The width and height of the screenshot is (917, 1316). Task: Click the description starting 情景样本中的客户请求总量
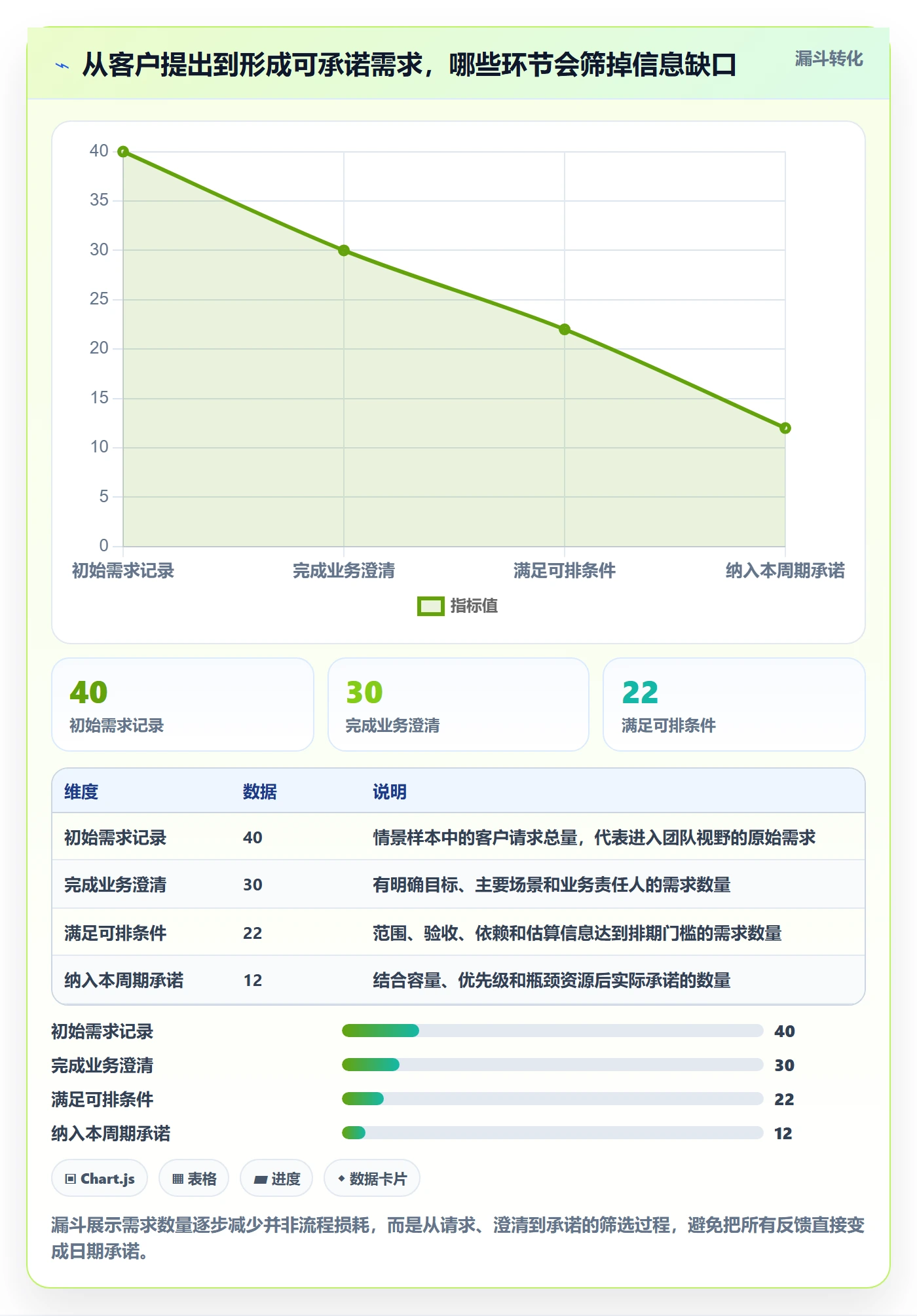pyautogui.click(x=594, y=837)
